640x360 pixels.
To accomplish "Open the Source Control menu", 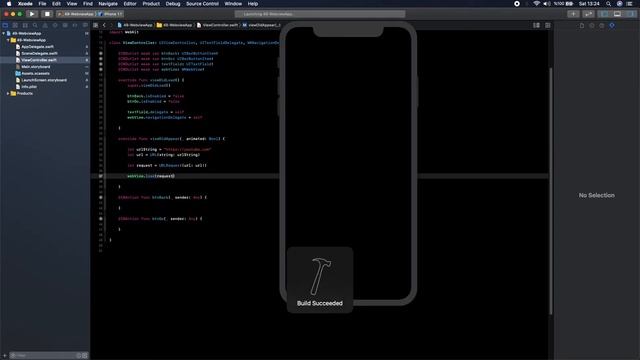I will (202, 4).
